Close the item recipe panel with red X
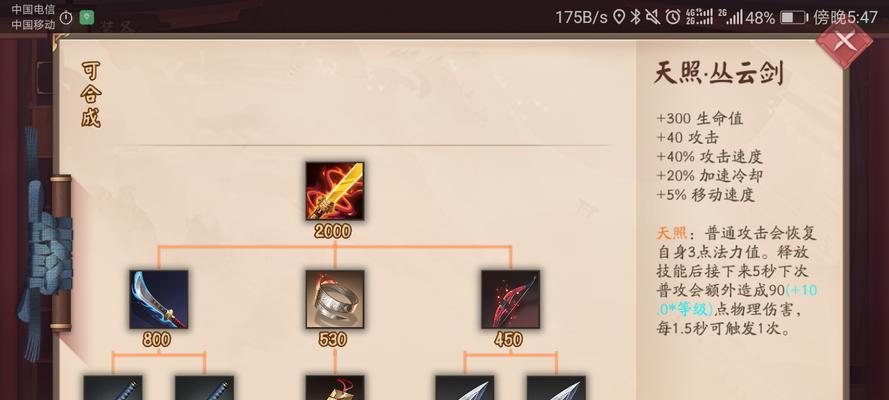Screen dimensions: 889x400 (x=844, y=41)
